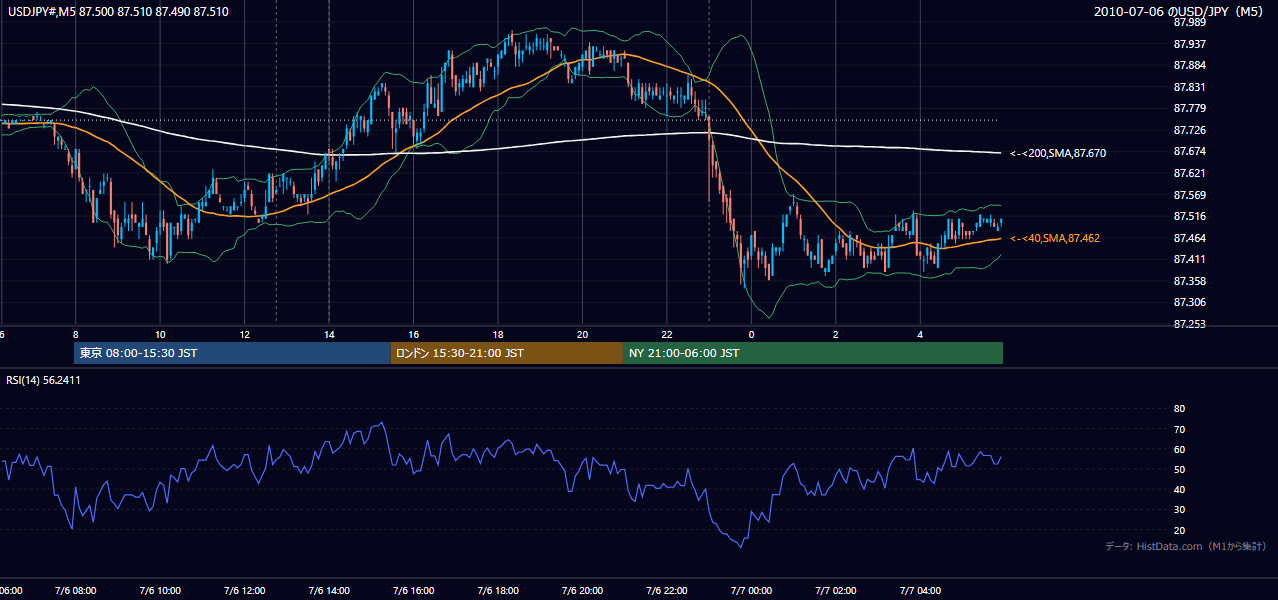The height and width of the screenshot is (600, 1278).
Task: Click hour mark 8 under price chart
Action: coord(75,334)
